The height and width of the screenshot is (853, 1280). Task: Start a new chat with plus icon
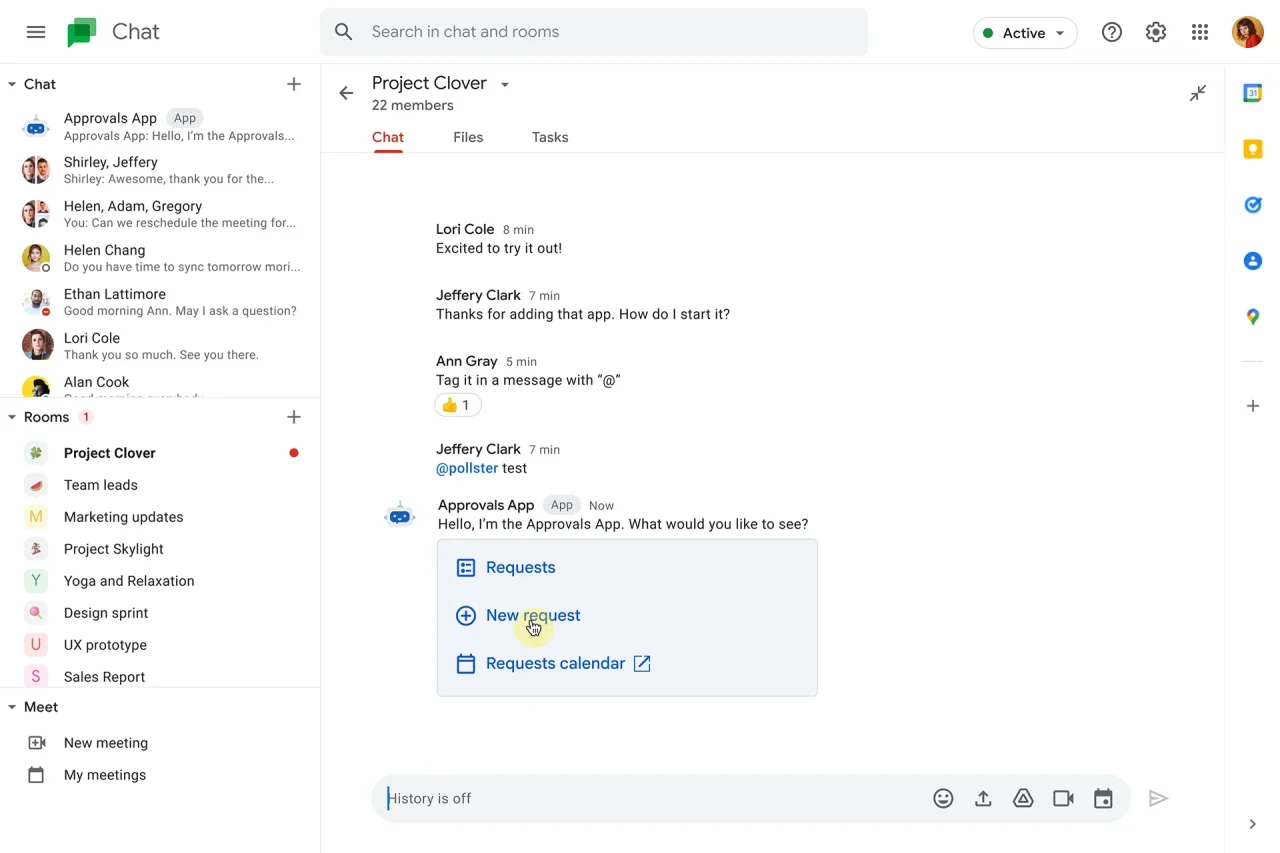tap(294, 84)
